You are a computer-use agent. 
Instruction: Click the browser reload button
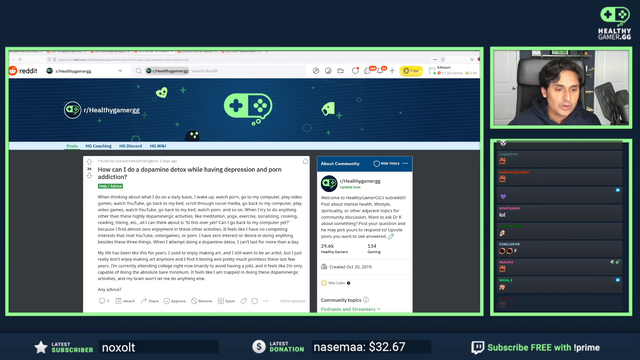click(20, 60)
